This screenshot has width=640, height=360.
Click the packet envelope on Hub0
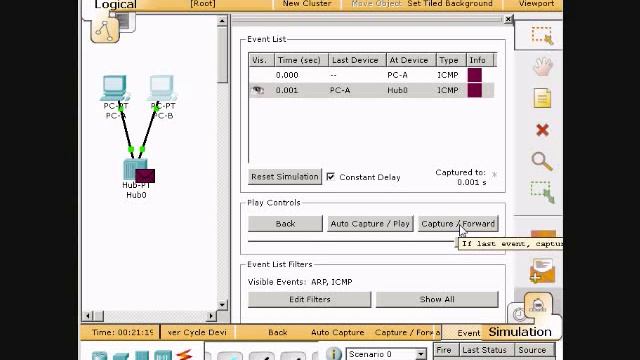(145, 176)
